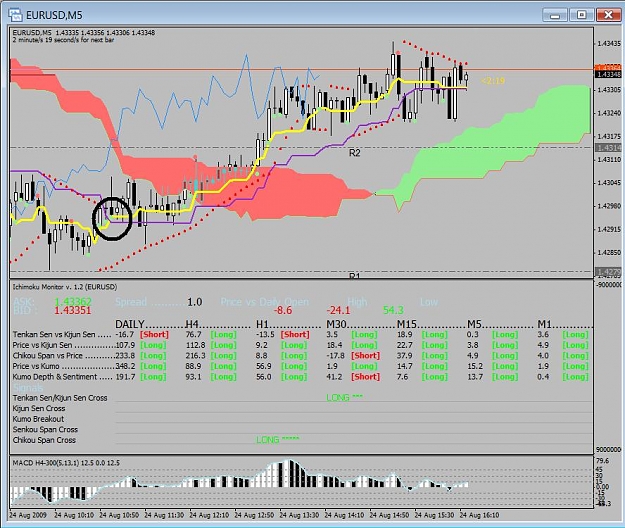Viewport: 625px width, 528px height.
Task: Click the black current price tag 1.43348
Action: click(608, 75)
